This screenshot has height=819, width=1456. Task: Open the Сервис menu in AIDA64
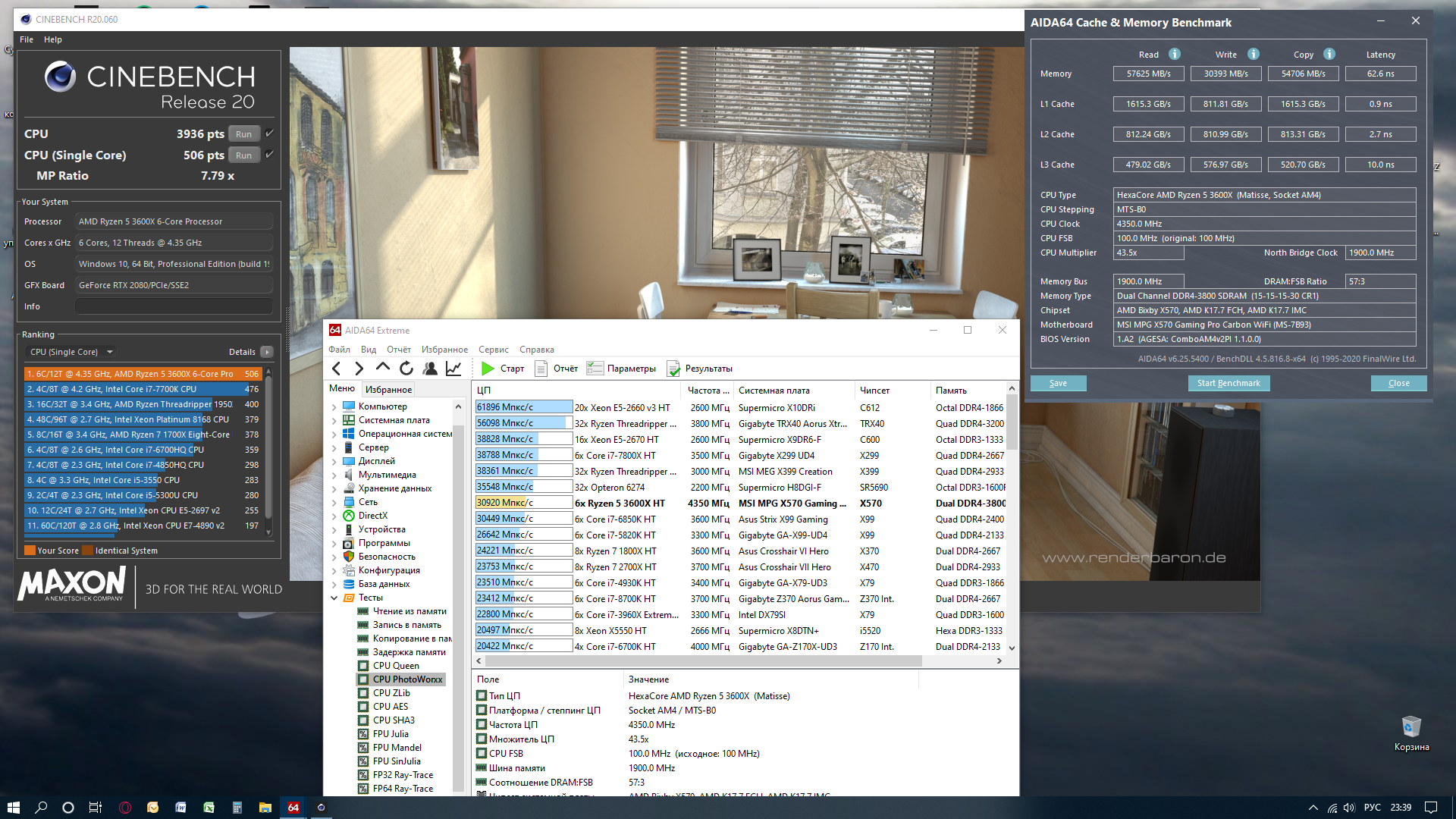tap(493, 350)
